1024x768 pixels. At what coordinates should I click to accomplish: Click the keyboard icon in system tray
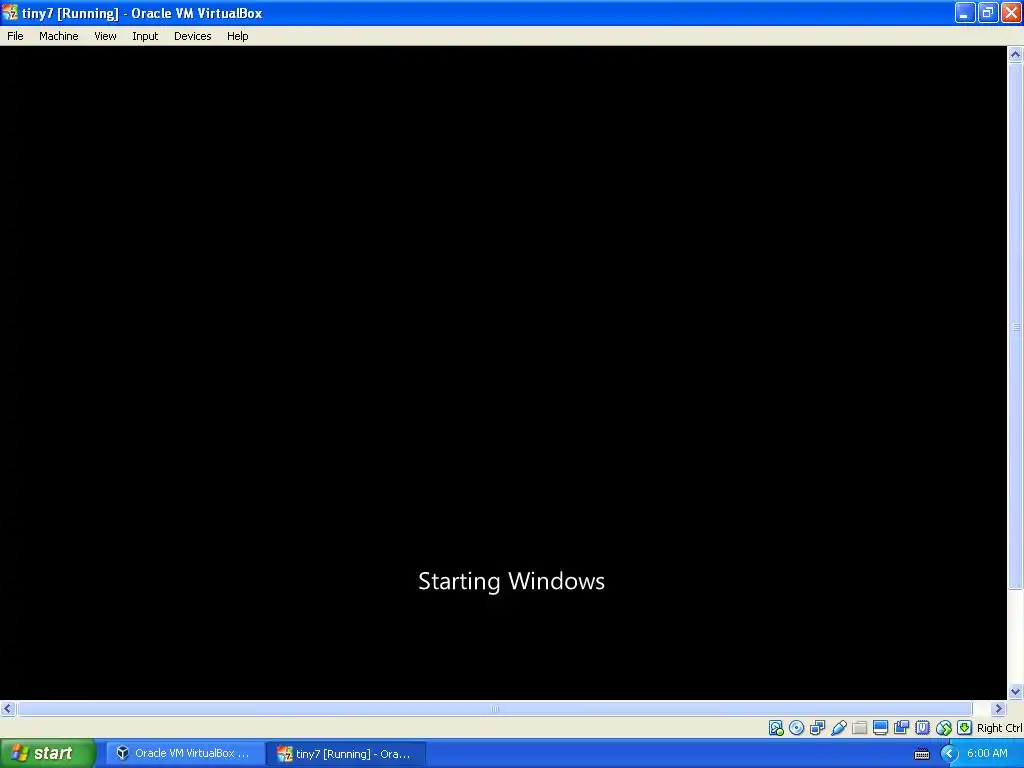921,754
